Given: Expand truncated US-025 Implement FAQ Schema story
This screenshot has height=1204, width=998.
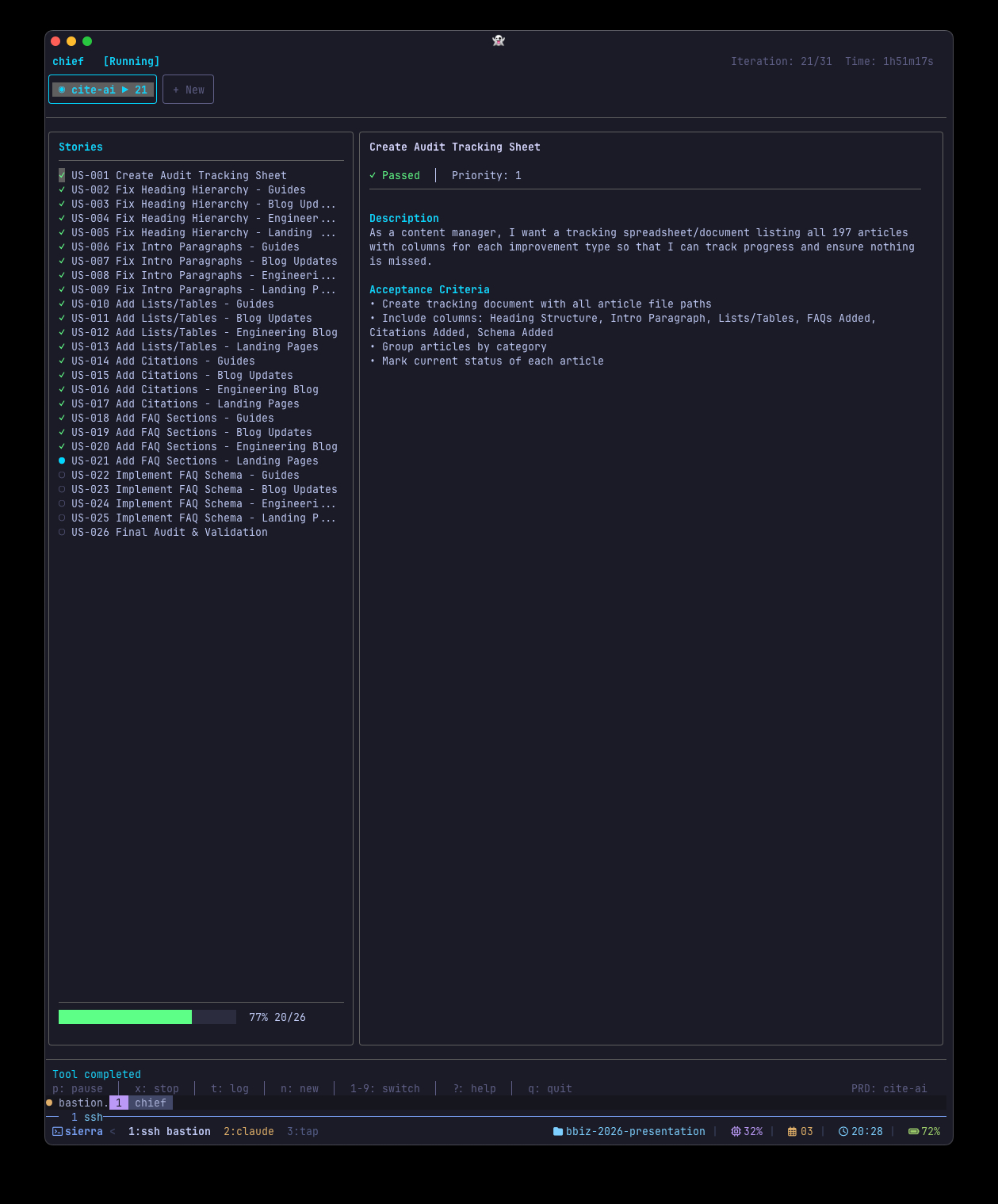Looking at the screenshot, I should (x=203, y=518).
